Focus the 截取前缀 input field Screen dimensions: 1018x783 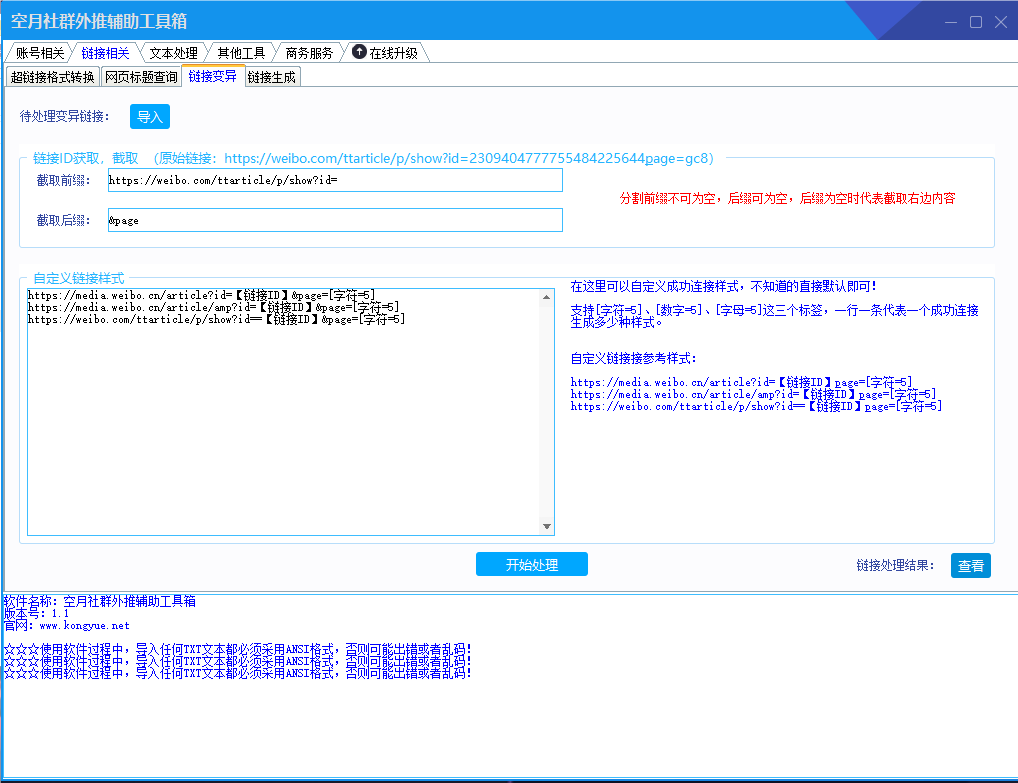click(335, 180)
